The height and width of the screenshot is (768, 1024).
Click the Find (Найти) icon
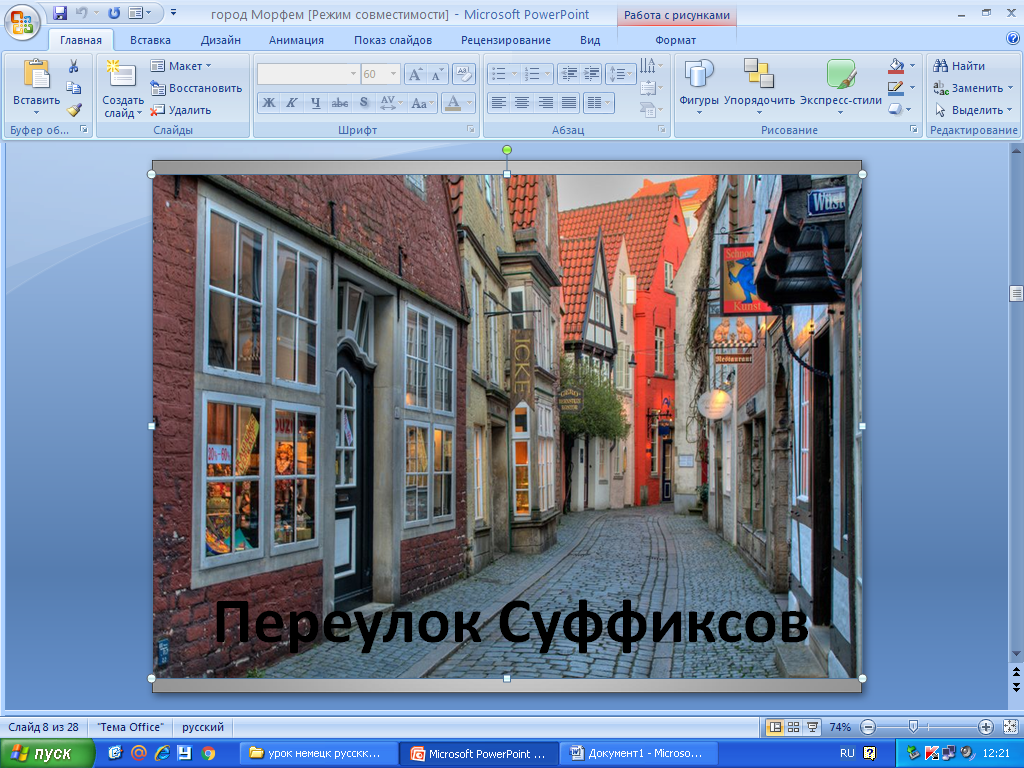click(941, 66)
